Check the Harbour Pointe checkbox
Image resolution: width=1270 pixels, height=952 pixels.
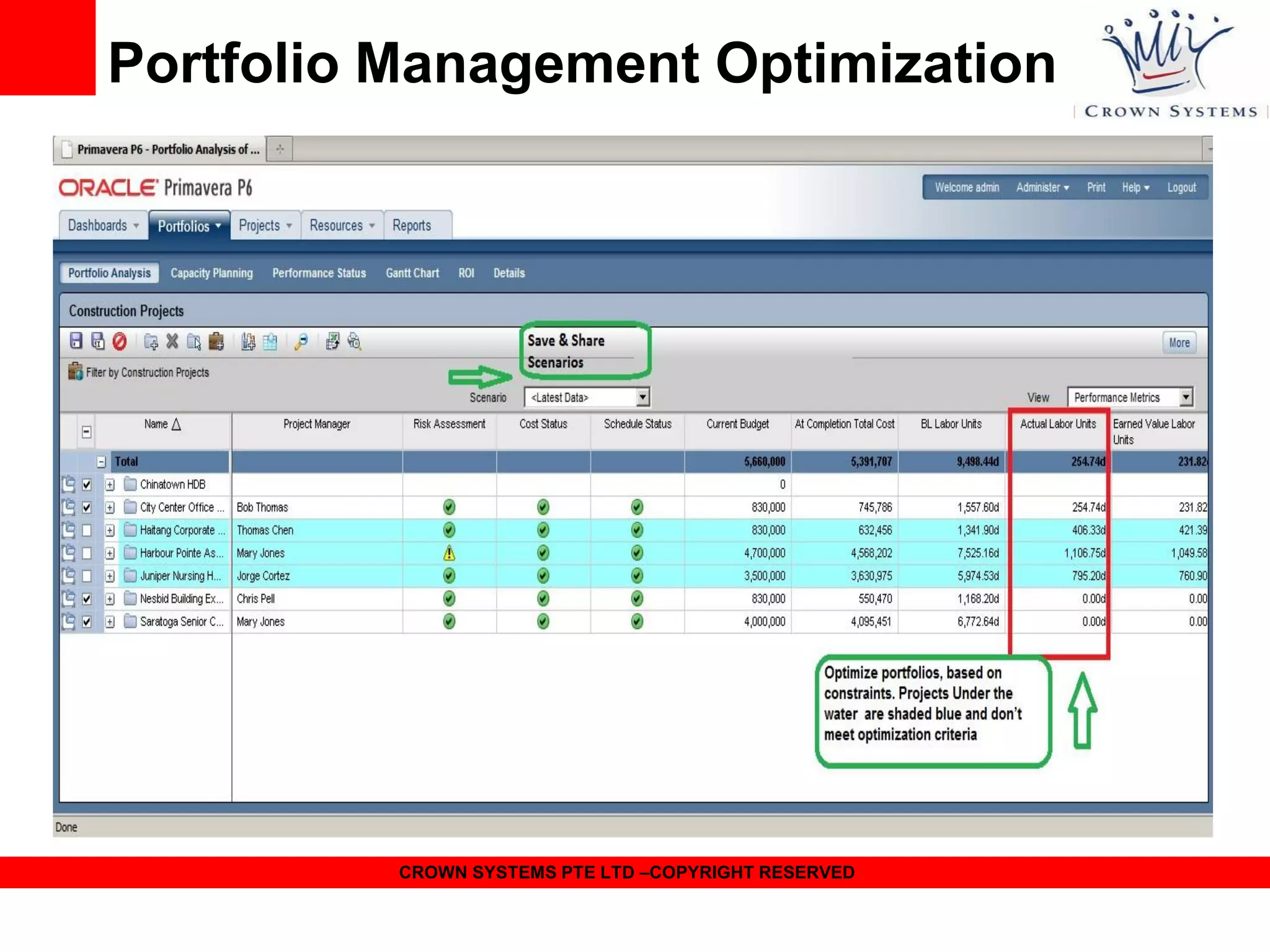(x=87, y=553)
